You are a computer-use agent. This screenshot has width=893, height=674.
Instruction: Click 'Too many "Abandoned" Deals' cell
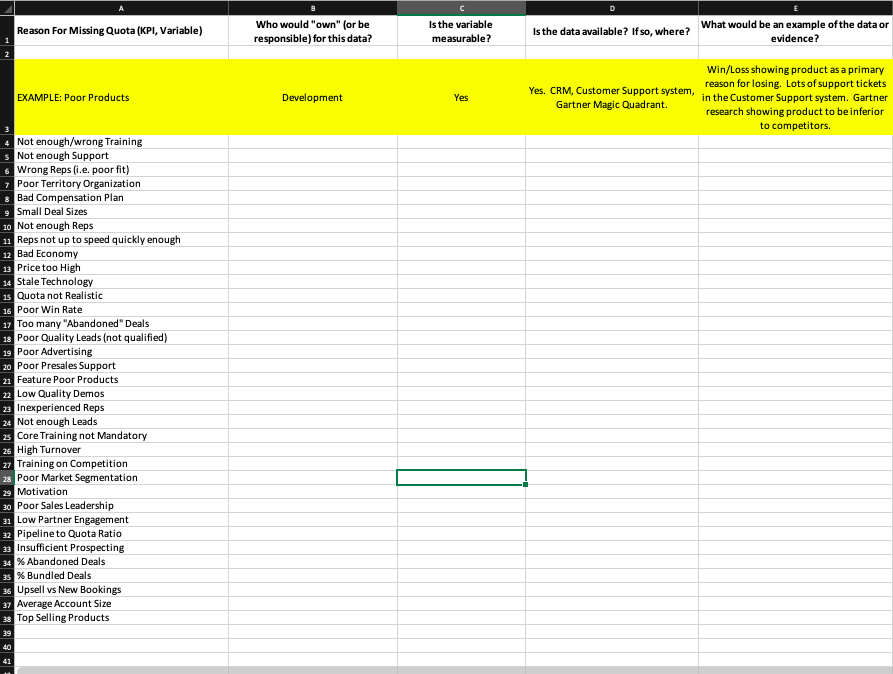click(x=121, y=324)
